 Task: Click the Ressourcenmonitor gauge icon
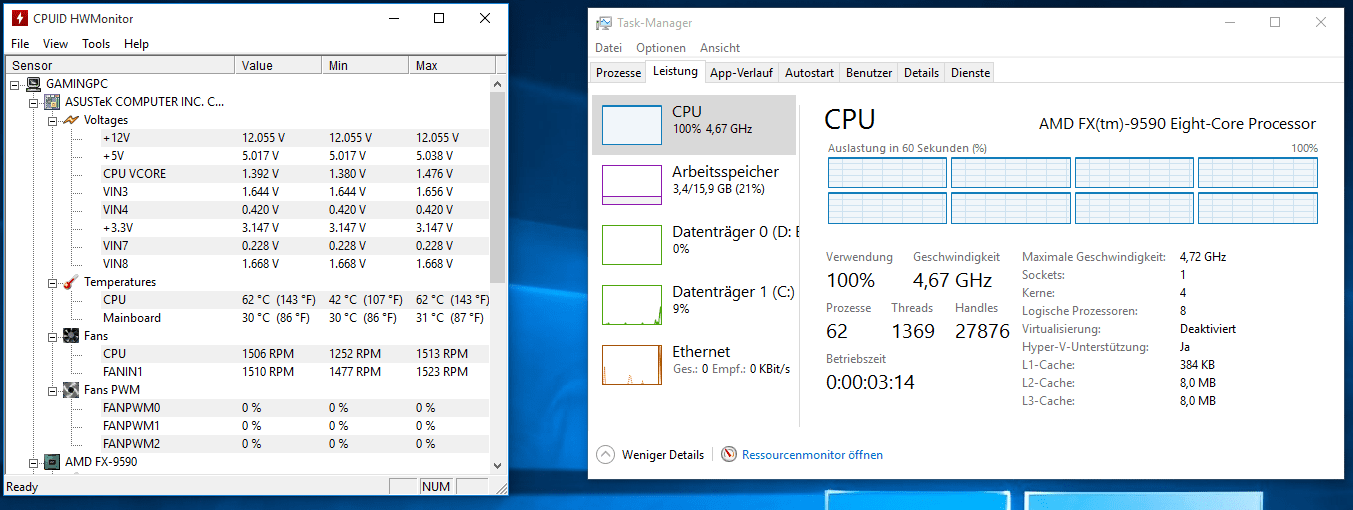tap(728, 455)
